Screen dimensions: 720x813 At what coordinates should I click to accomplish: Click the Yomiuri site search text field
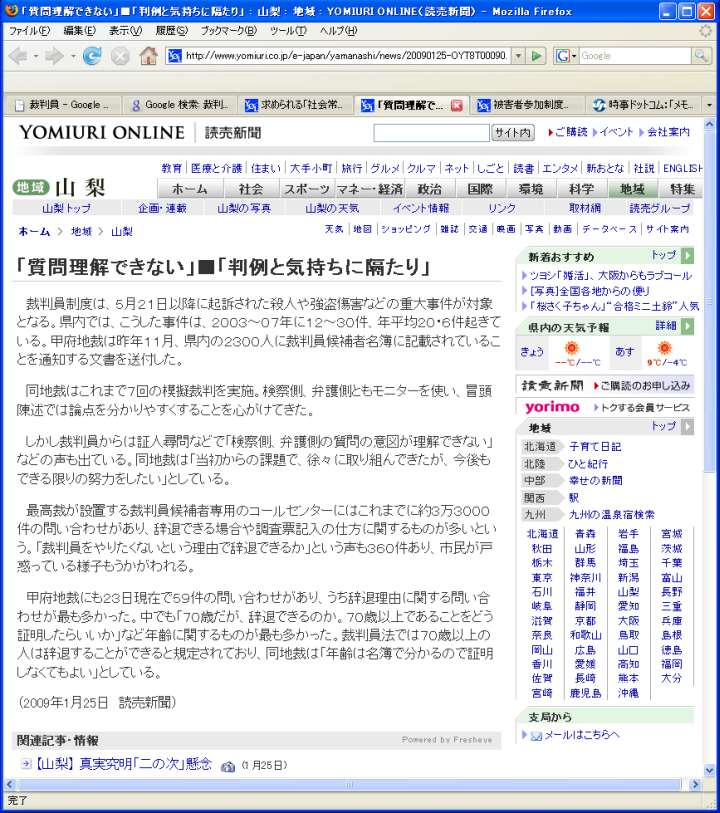(431, 133)
